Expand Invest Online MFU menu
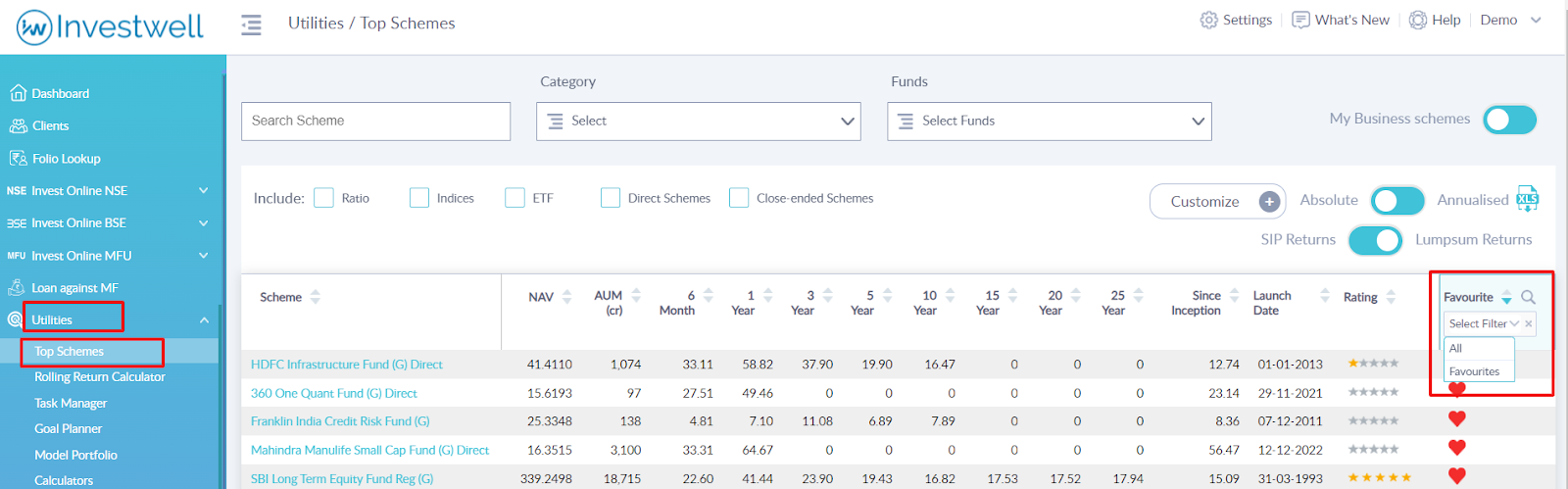1568x489 pixels. 204,255
